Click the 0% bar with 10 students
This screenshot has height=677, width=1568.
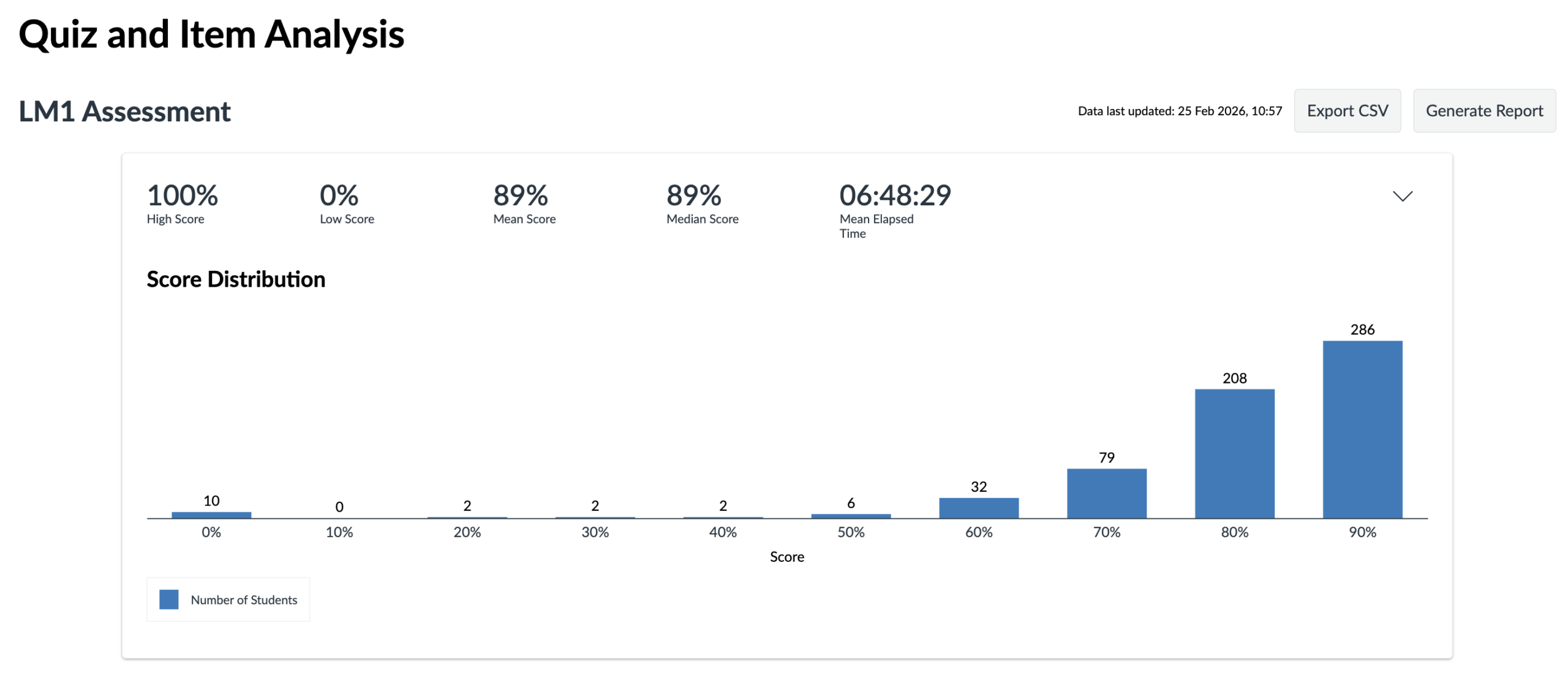pos(211,515)
